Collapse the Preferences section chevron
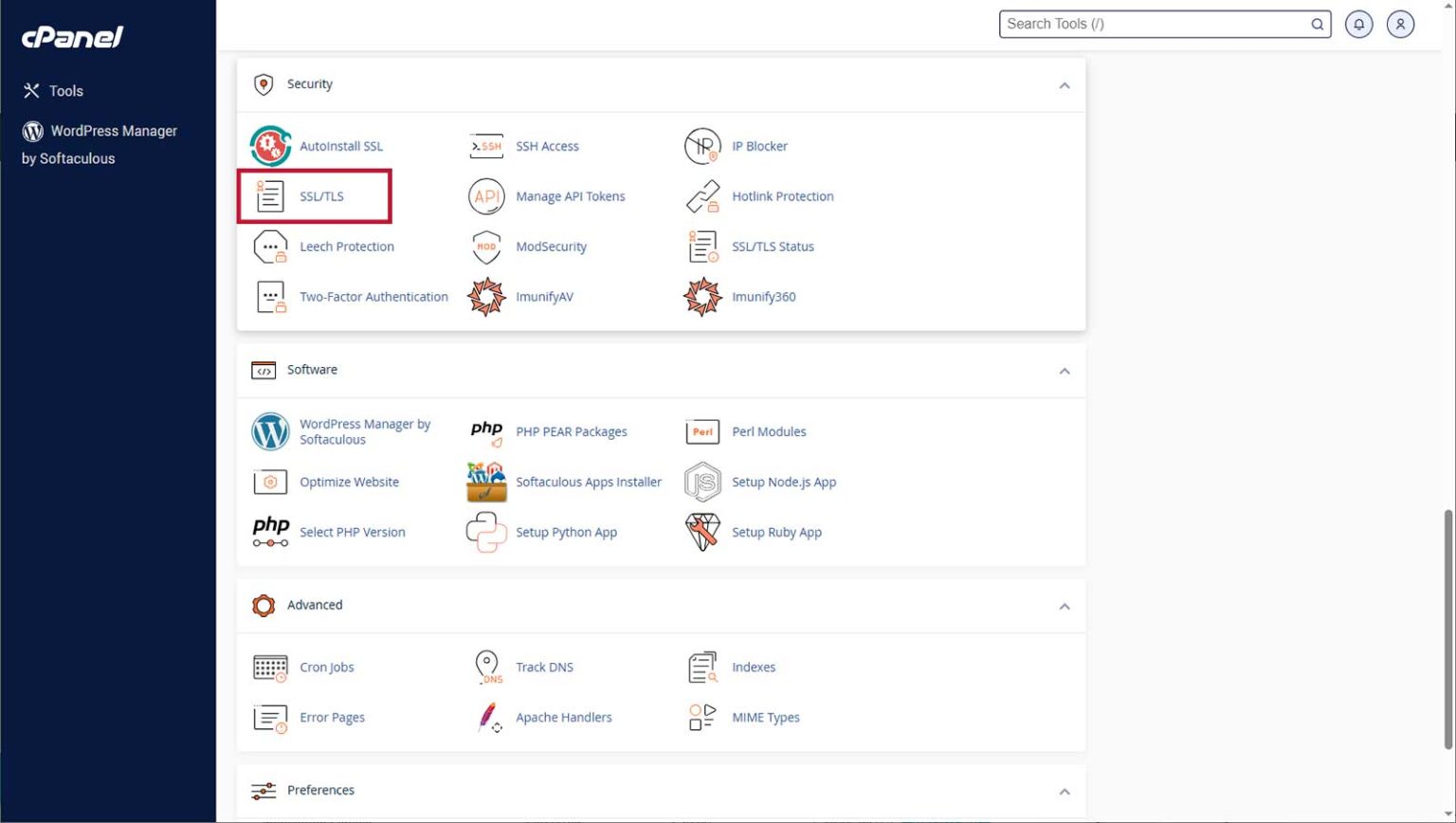 (x=1065, y=791)
